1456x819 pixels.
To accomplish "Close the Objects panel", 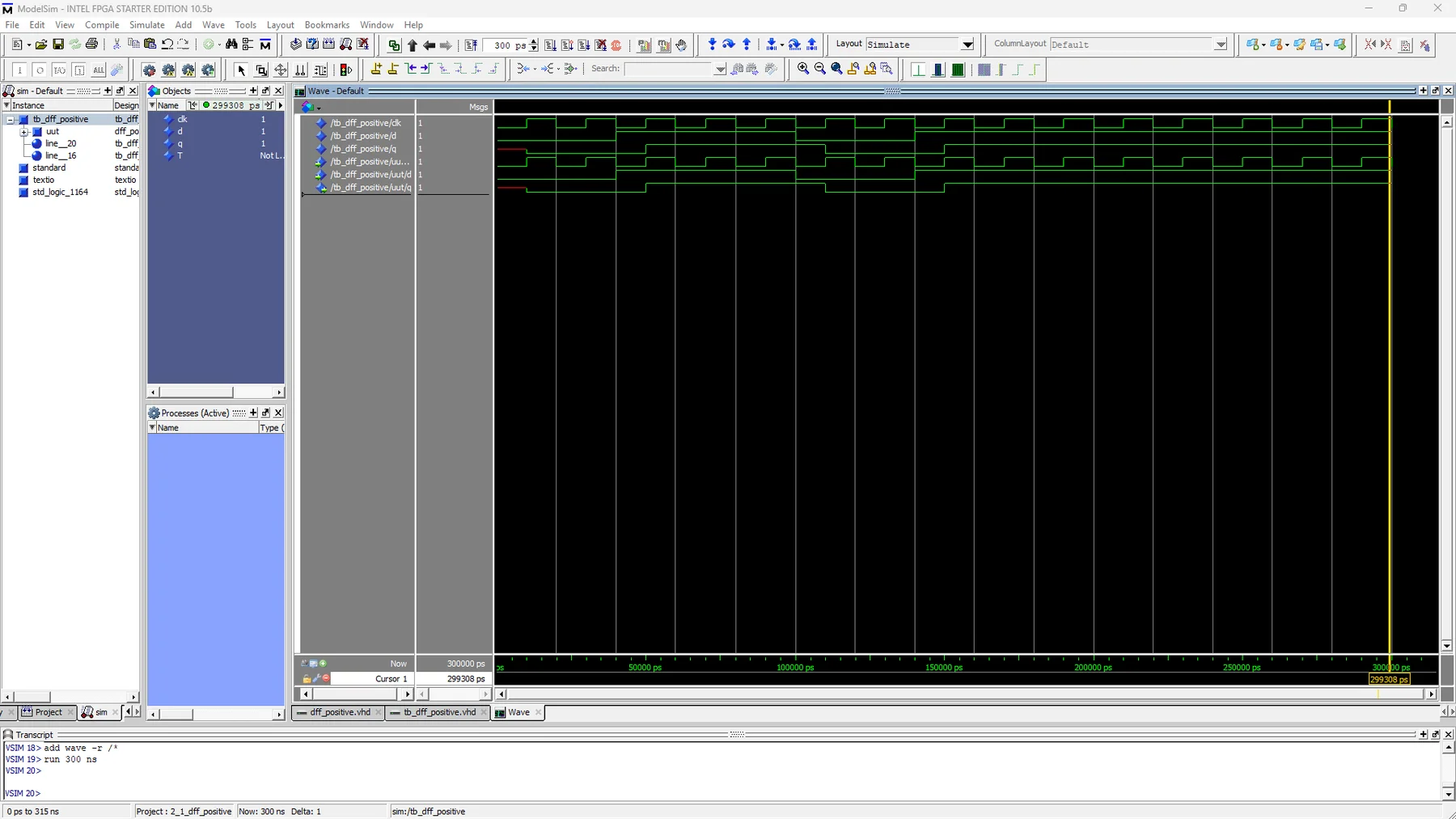I will pos(278,91).
